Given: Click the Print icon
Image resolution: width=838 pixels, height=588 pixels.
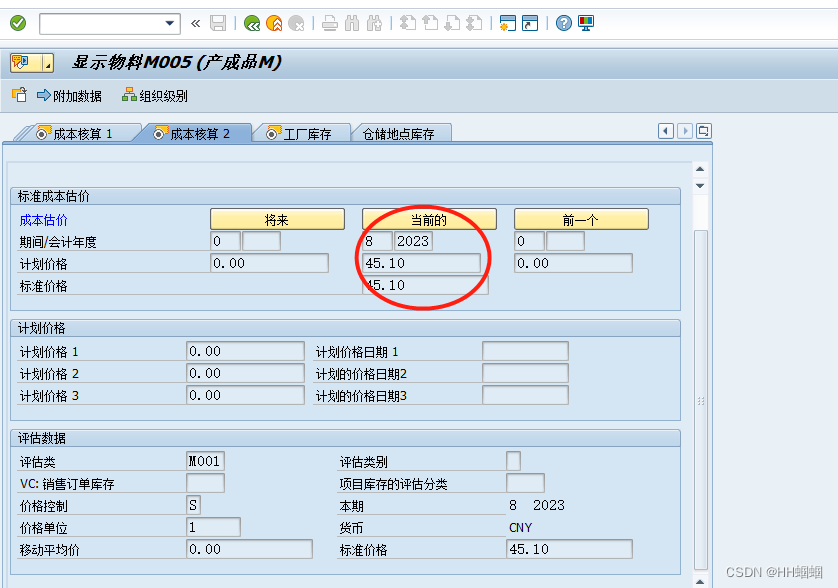Looking at the screenshot, I should (330, 23).
